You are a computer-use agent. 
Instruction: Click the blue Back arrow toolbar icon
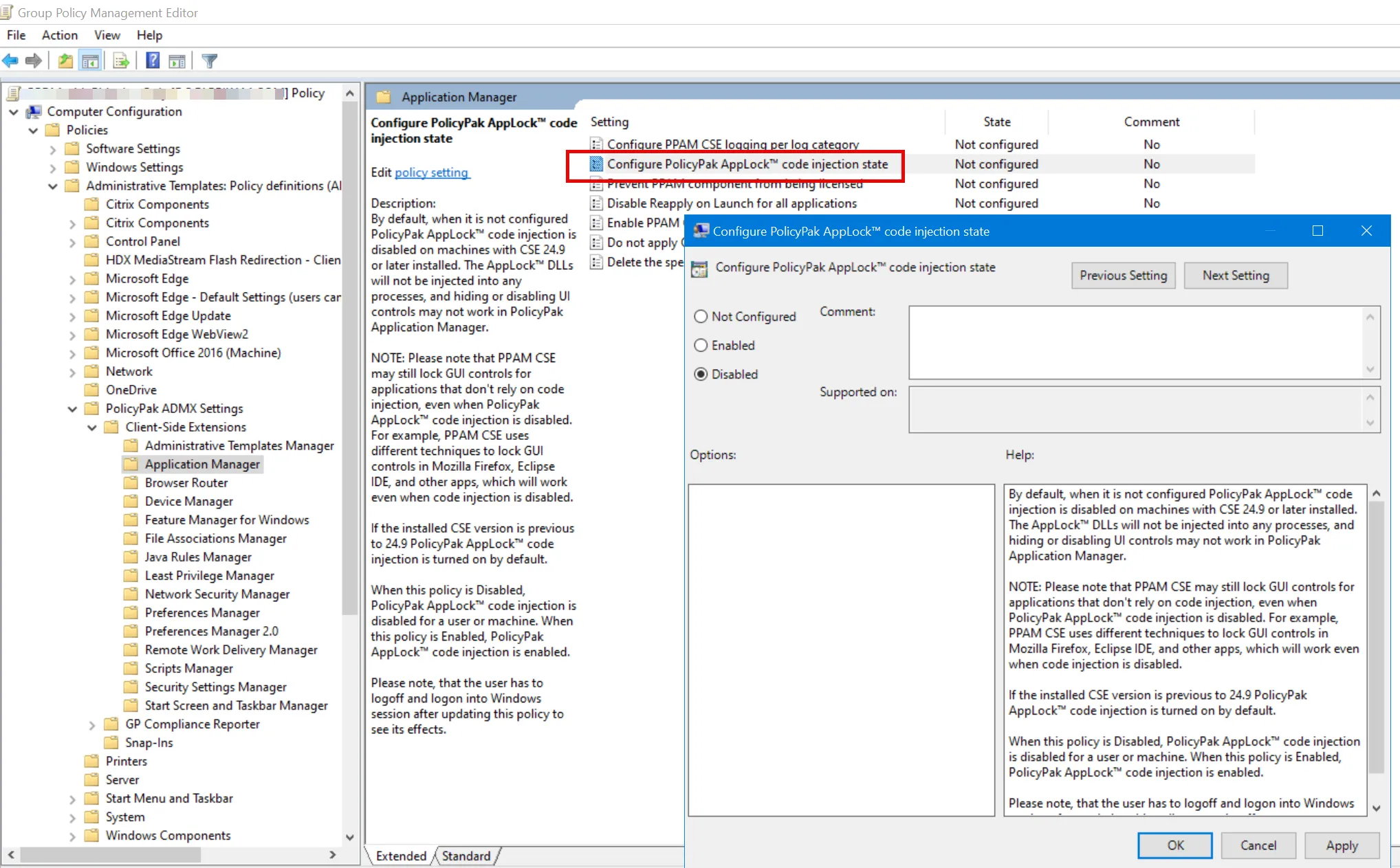(10, 61)
